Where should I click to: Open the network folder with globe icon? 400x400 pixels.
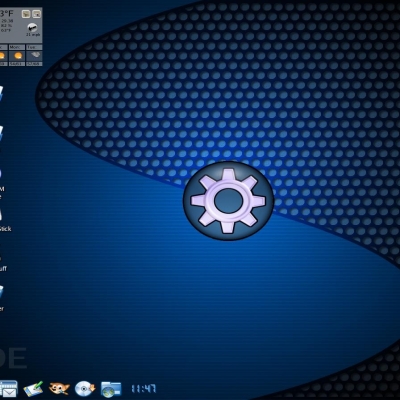point(111,389)
